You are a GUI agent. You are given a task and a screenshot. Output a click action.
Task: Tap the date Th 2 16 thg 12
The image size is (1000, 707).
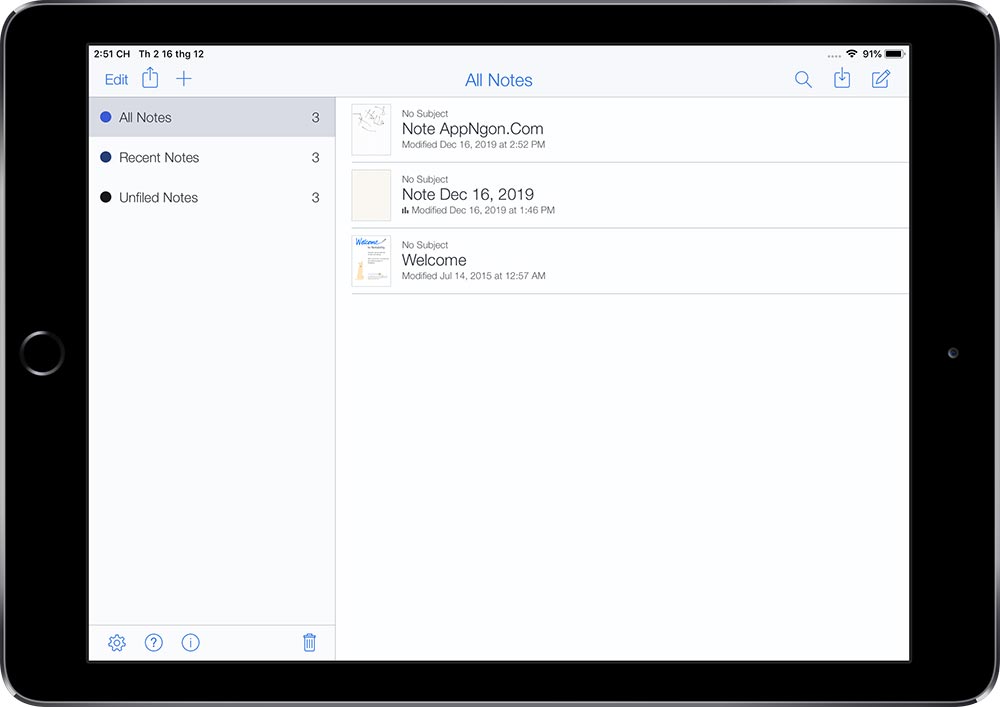[171, 54]
